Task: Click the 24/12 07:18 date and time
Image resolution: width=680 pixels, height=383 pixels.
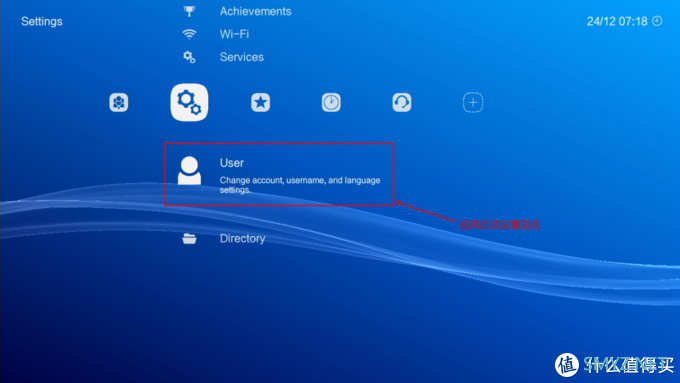Action: tap(617, 21)
